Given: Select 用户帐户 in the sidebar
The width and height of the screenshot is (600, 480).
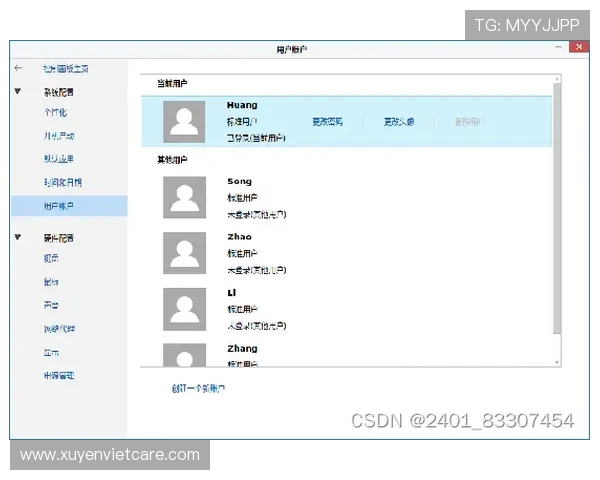Looking at the screenshot, I should tap(58, 206).
